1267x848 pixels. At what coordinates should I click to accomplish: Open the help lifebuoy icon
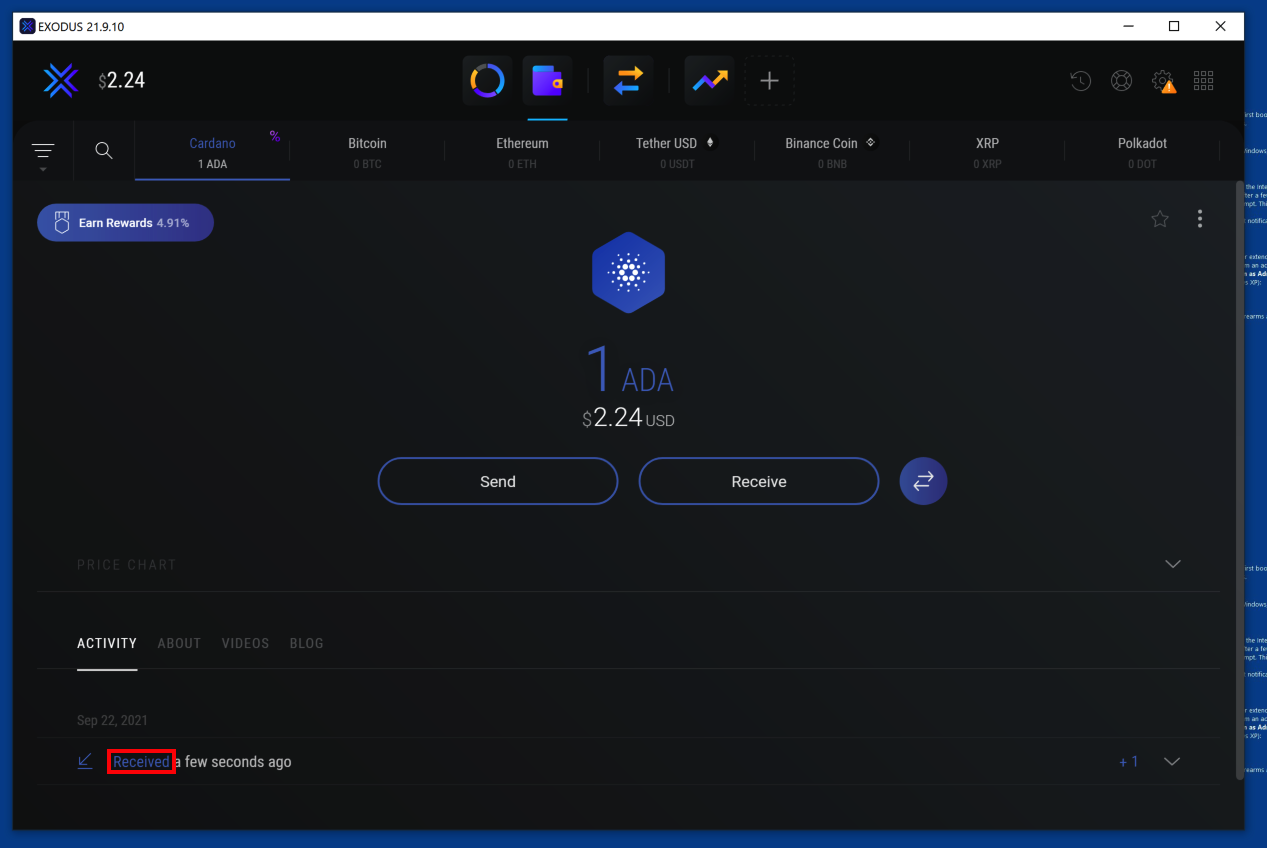click(x=1122, y=81)
